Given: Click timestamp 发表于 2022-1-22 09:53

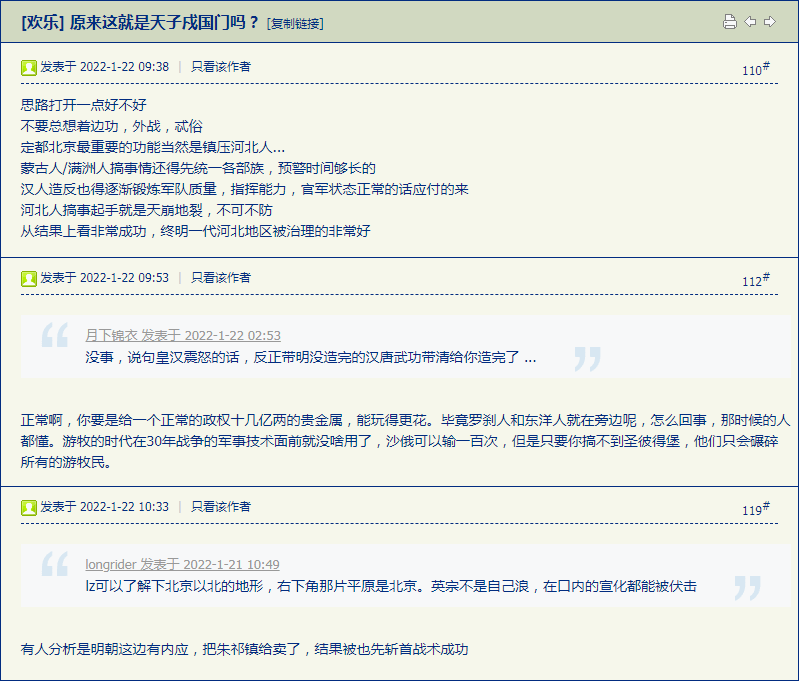Looking at the screenshot, I should tap(104, 278).
